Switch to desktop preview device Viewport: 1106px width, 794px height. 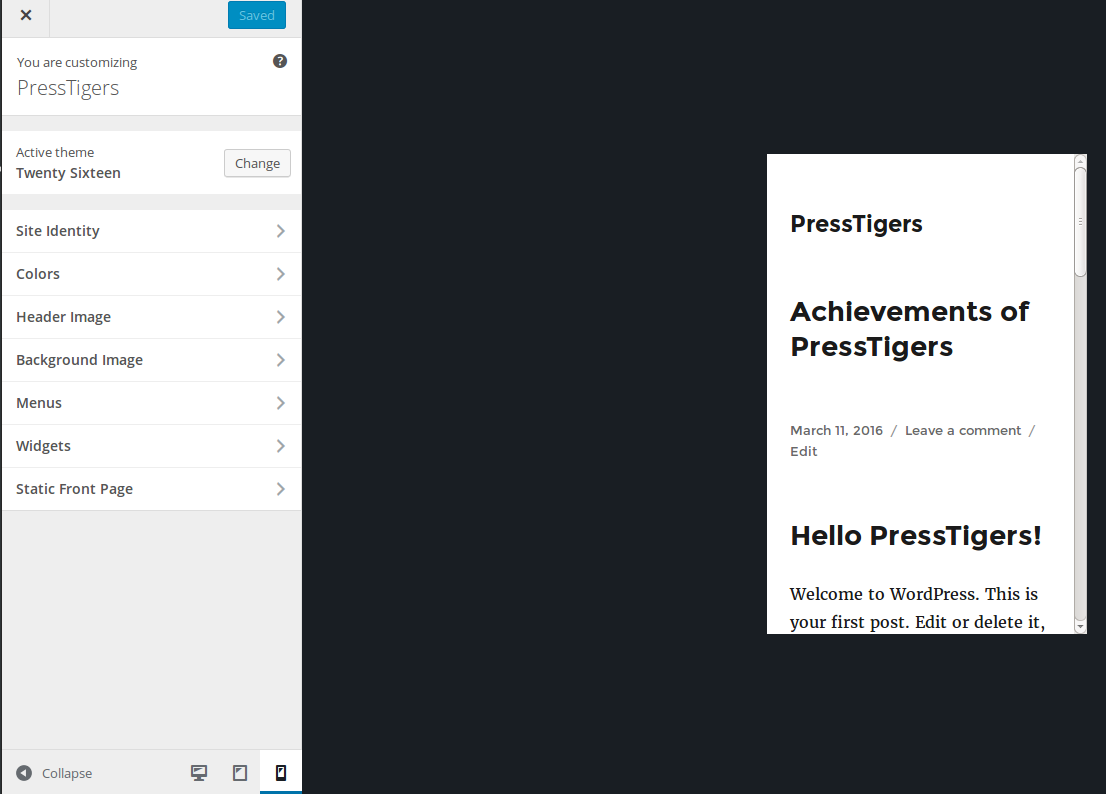click(199, 773)
